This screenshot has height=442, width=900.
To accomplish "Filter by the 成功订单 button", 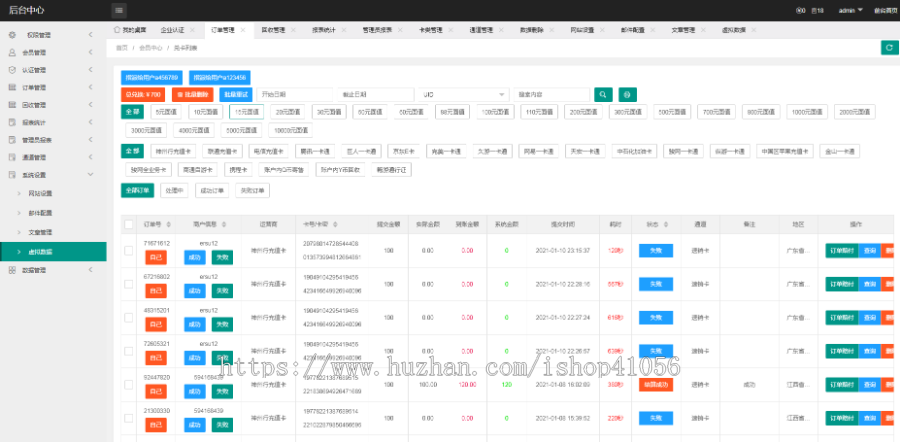I will 211,189.
